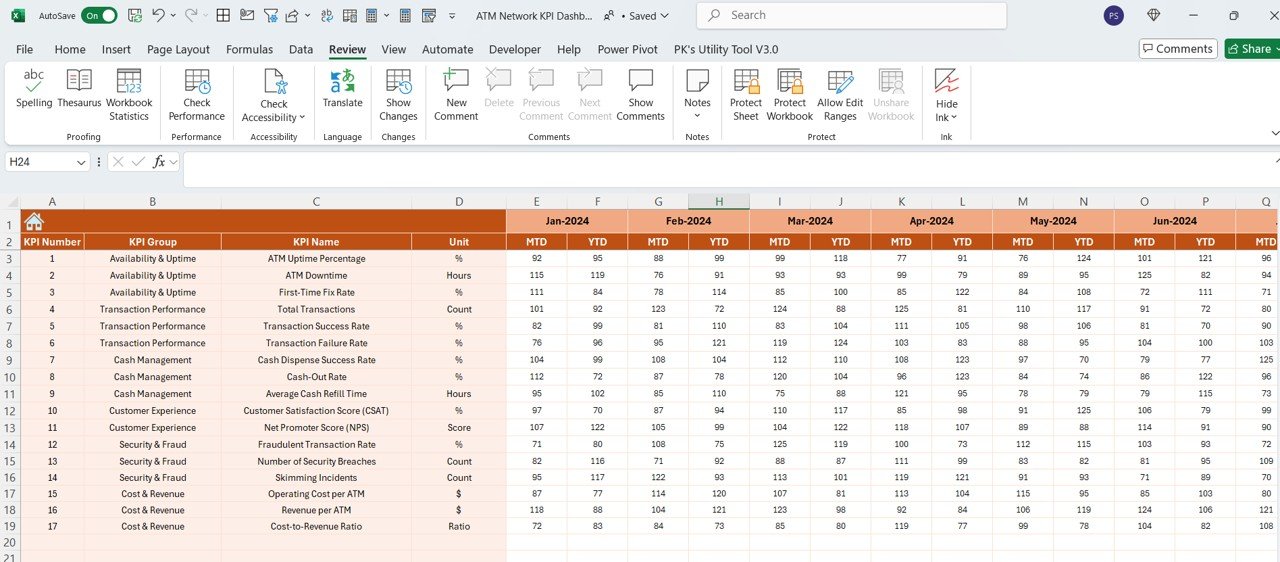Click the home icon in cell A1
Viewport: 1280px width, 562px height.
(34, 222)
